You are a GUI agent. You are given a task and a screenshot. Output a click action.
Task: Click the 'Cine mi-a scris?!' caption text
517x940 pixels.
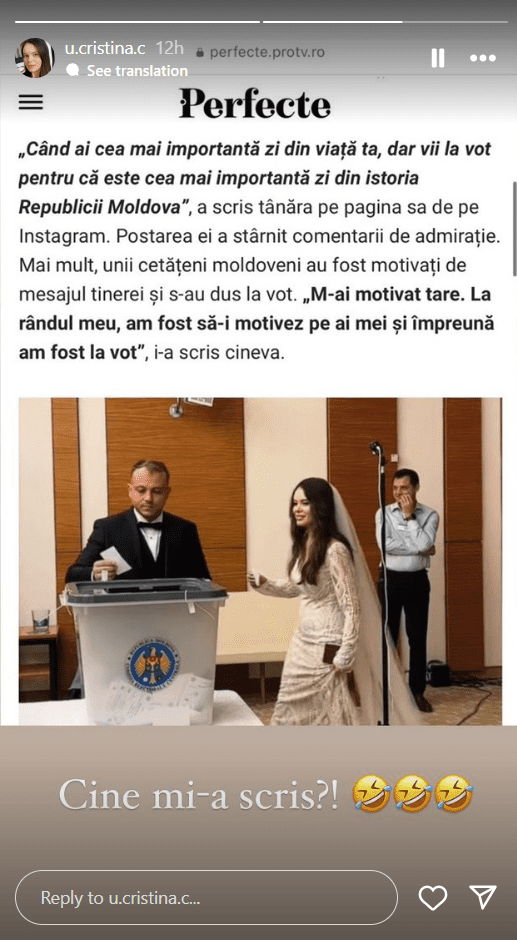point(202,796)
